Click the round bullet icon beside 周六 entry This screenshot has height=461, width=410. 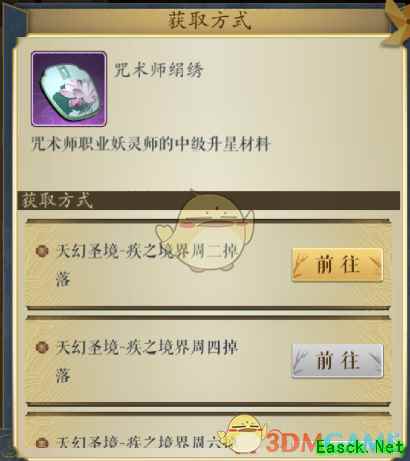pos(42,443)
